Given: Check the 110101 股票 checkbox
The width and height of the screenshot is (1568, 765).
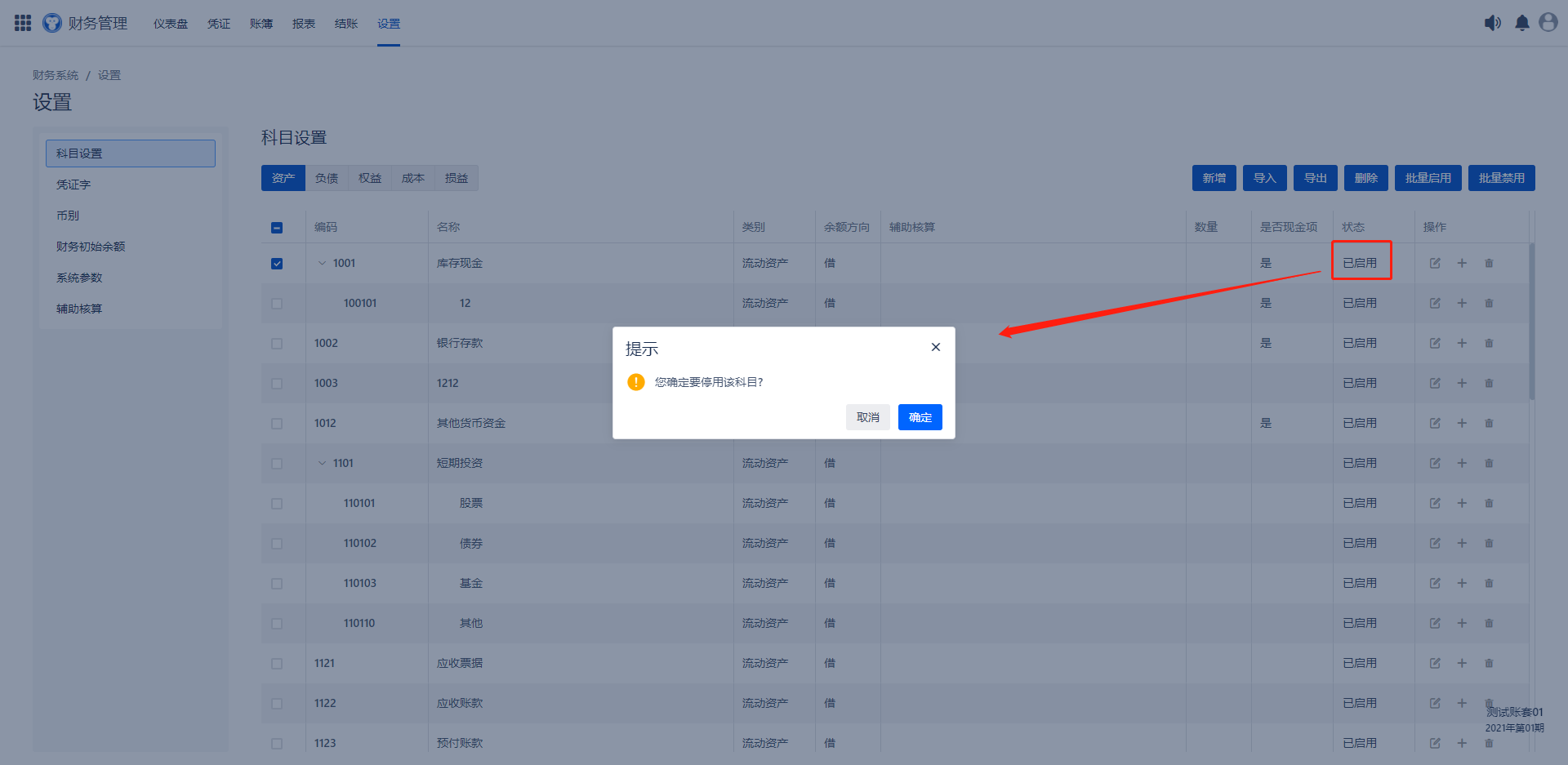Looking at the screenshot, I should [277, 504].
